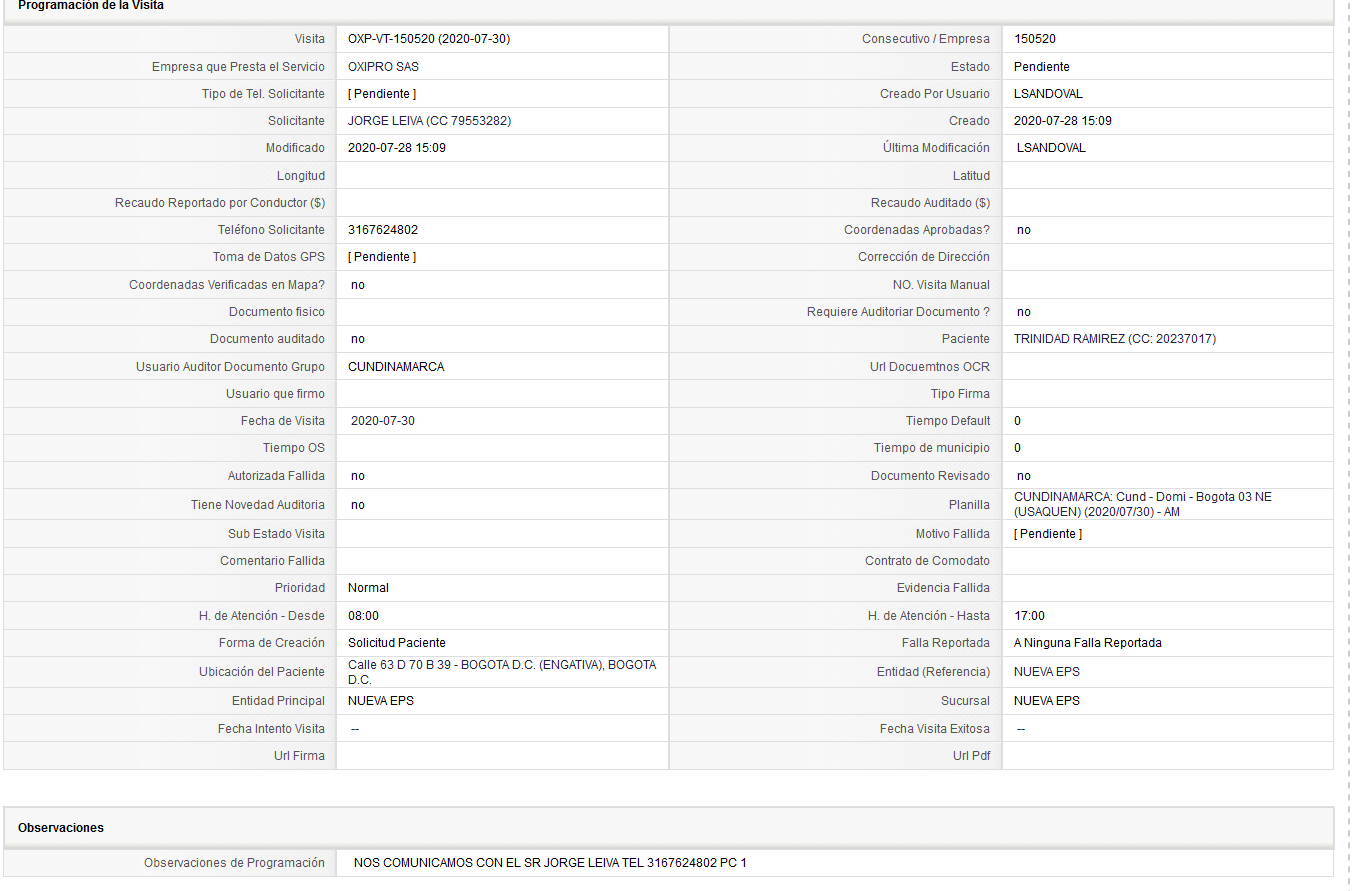Click "NUEVA EPS" in the Sucursal row
This screenshot has width=1360, height=891.
point(1047,701)
